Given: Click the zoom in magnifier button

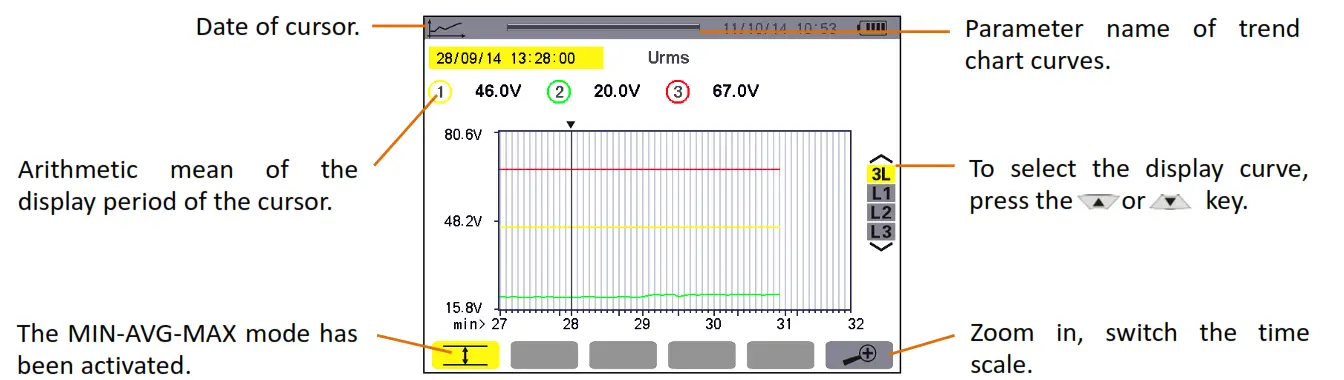Looking at the screenshot, I should pos(859,355).
